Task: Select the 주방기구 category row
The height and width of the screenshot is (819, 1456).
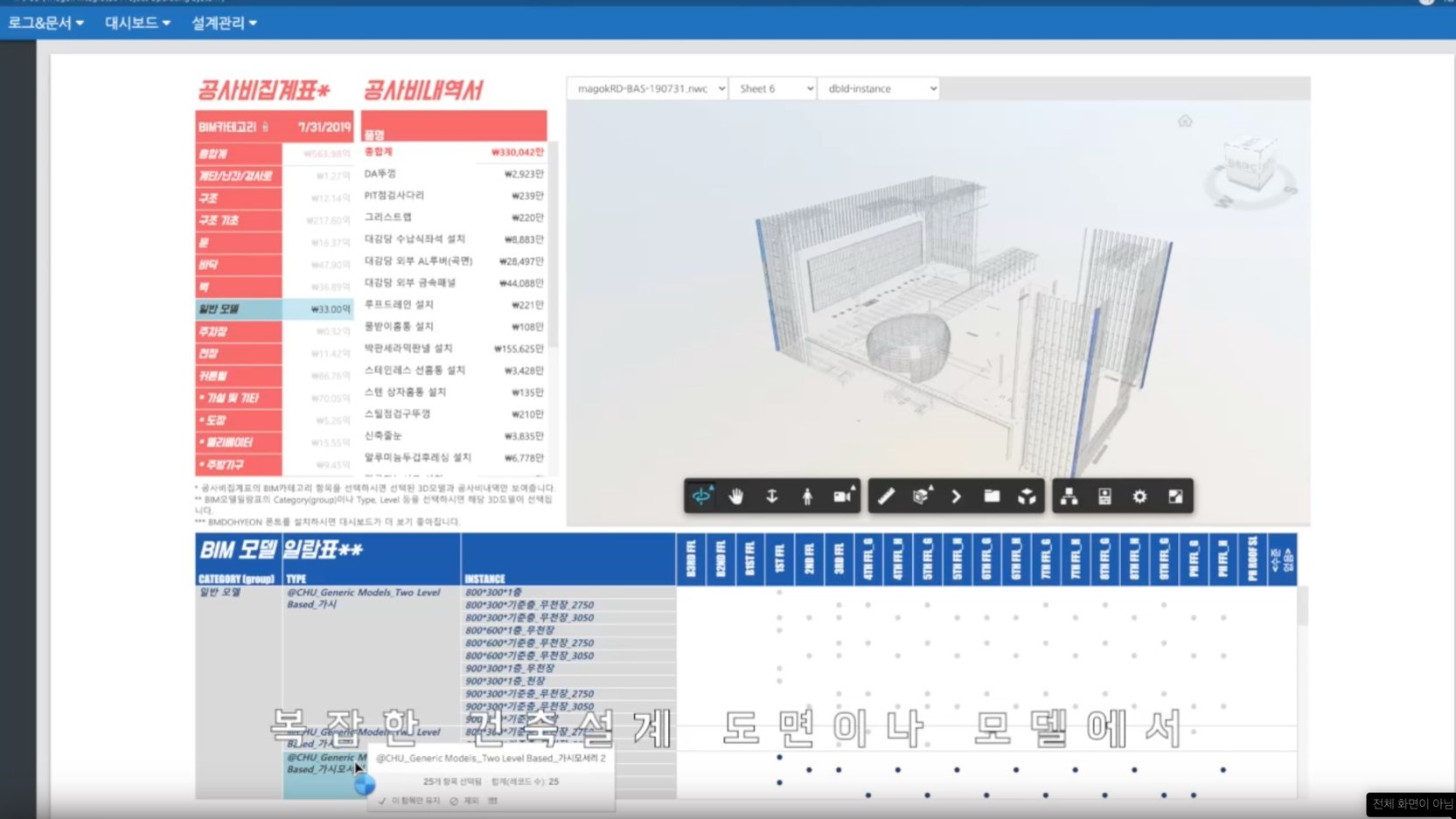Action: tap(274, 465)
